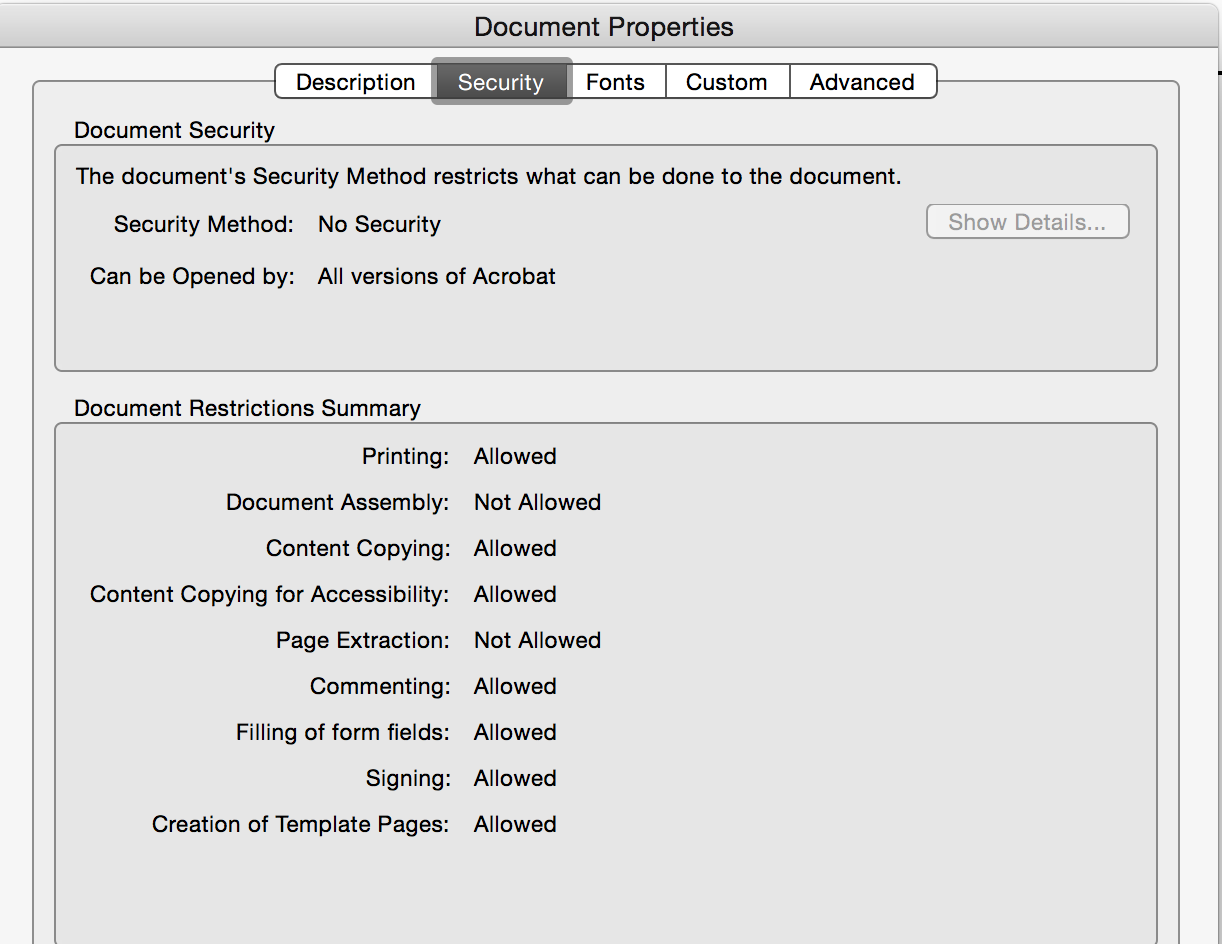The height and width of the screenshot is (944, 1222).
Task: Go to the Custom tab
Action: [726, 82]
